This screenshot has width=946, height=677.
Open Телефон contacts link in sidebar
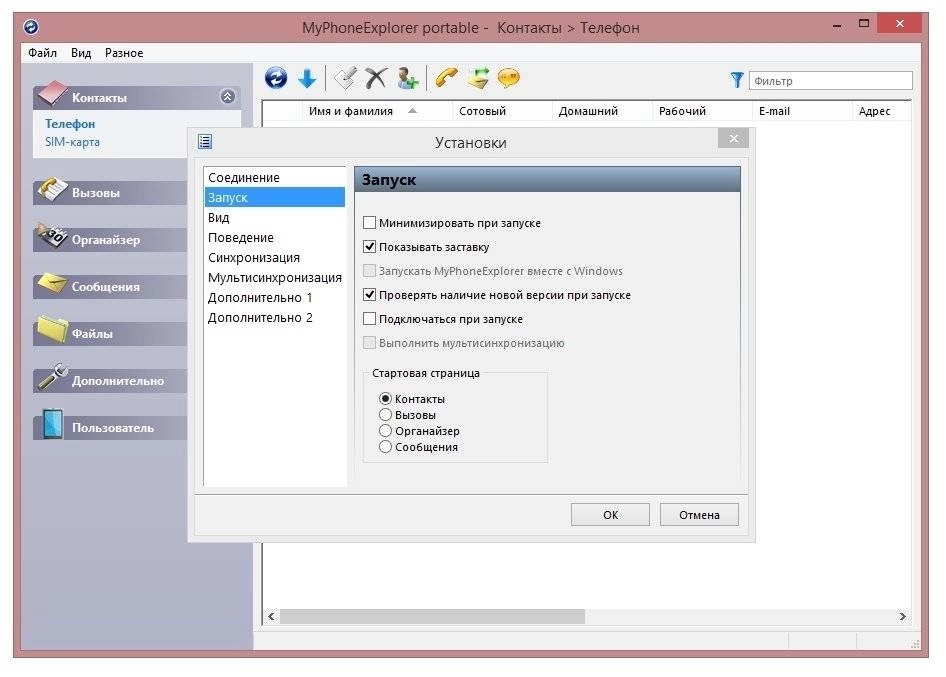click(x=70, y=124)
